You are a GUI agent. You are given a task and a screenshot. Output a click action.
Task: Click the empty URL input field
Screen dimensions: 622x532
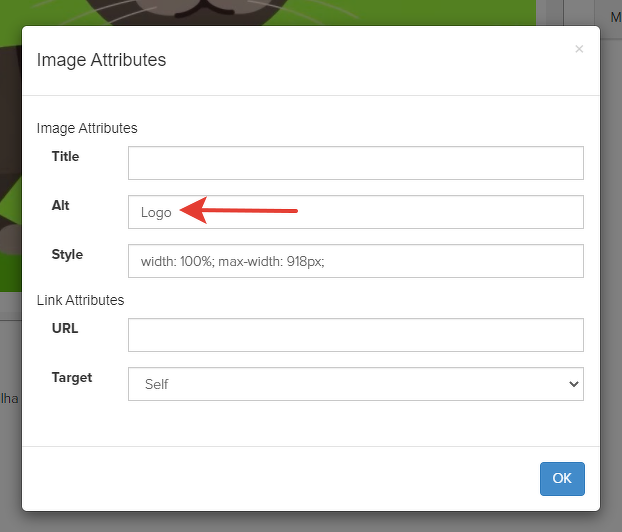tap(355, 335)
